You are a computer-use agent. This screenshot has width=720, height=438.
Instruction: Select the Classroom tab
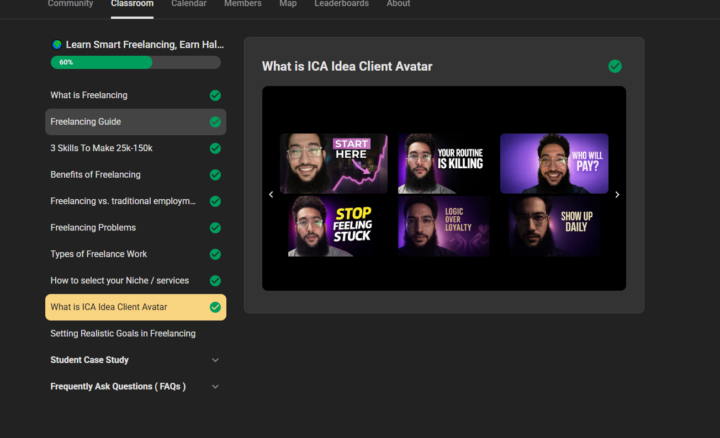click(x=132, y=4)
